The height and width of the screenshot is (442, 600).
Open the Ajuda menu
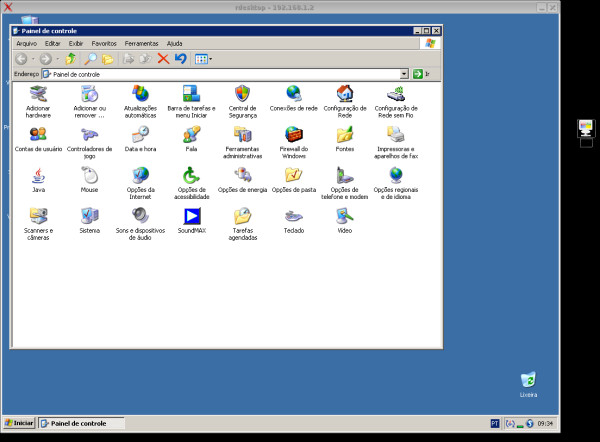(x=174, y=44)
